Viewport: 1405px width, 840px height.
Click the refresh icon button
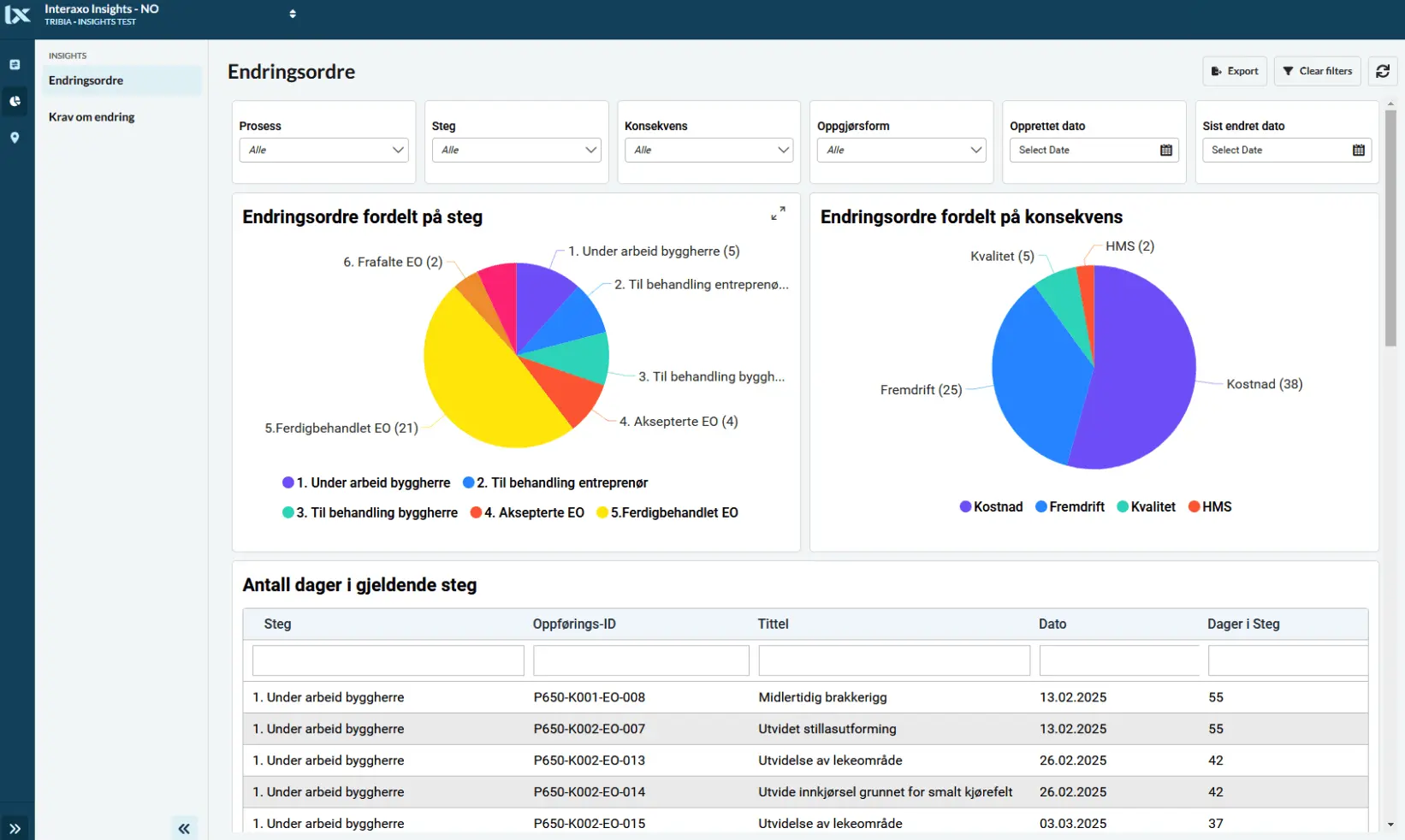(x=1382, y=71)
